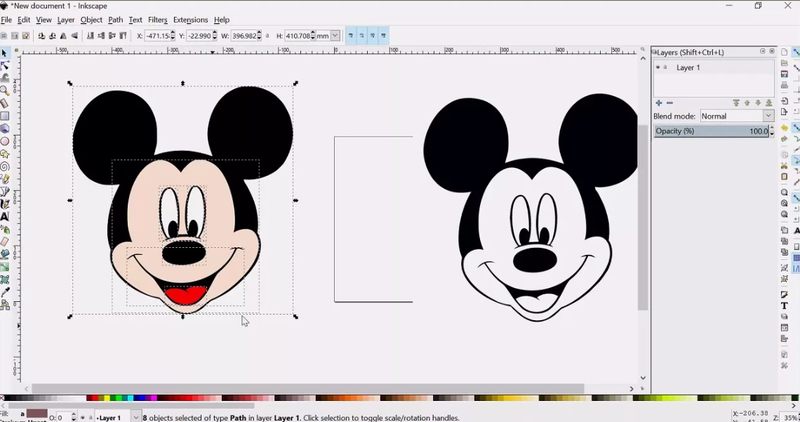Click the fill color indicator swatch
This screenshot has height=422, width=800.
(37, 413)
